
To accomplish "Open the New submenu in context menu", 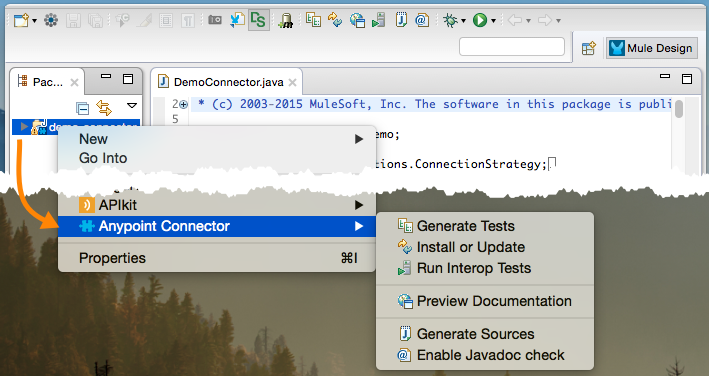I will (217, 139).
